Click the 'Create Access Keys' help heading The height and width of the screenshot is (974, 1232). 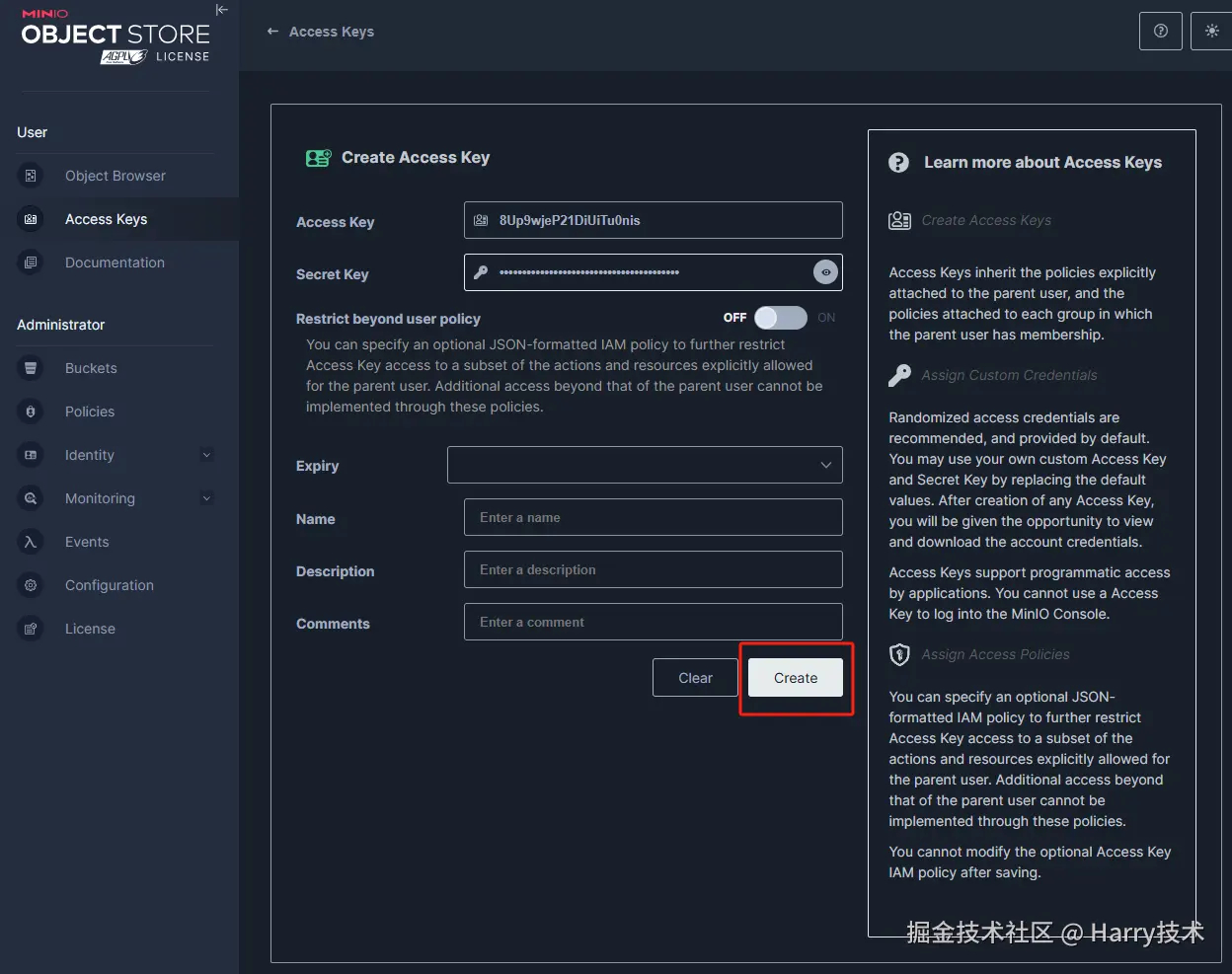986,220
